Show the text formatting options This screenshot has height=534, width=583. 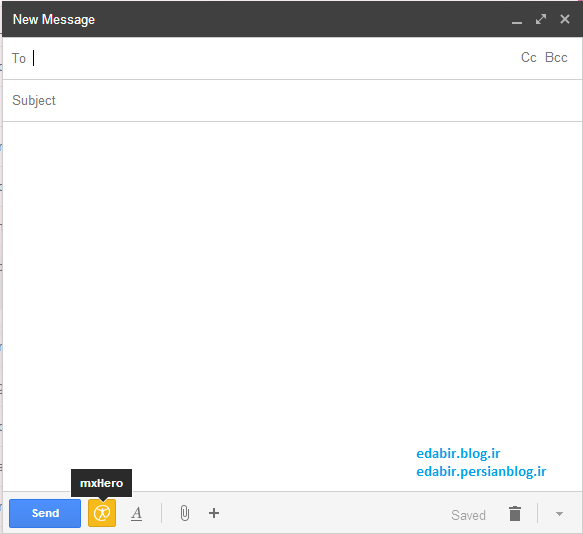click(136, 514)
